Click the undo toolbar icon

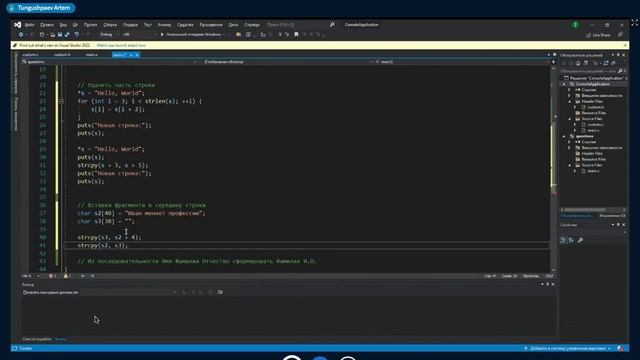(x=76, y=35)
